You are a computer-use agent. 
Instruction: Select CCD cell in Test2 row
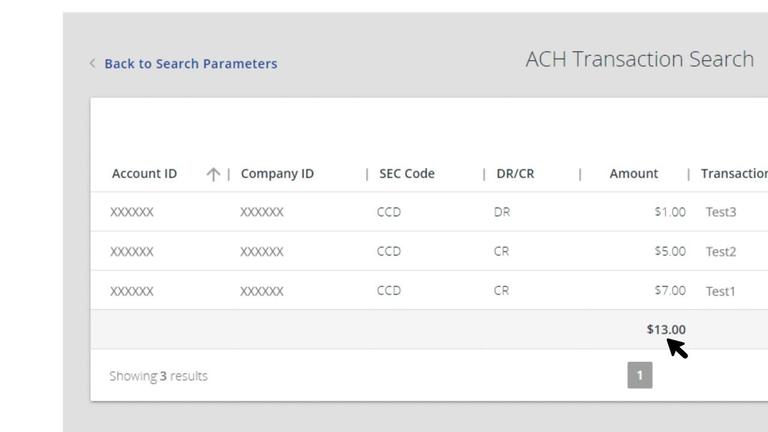(389, 251)
